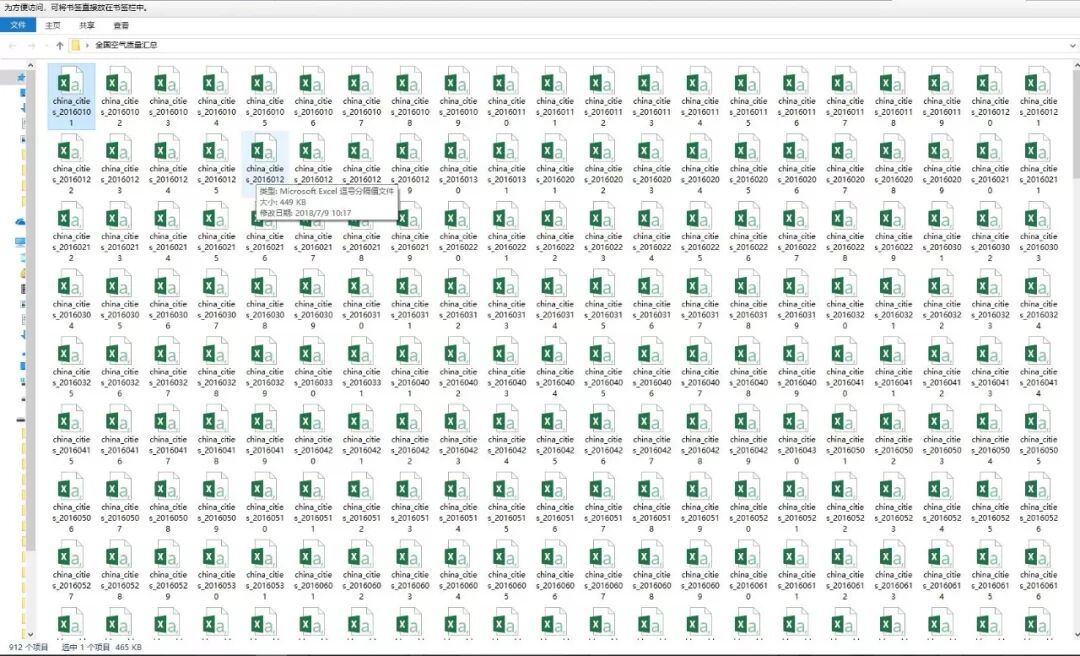Select file china_cities_20160303 icon

pos(1038,217)
